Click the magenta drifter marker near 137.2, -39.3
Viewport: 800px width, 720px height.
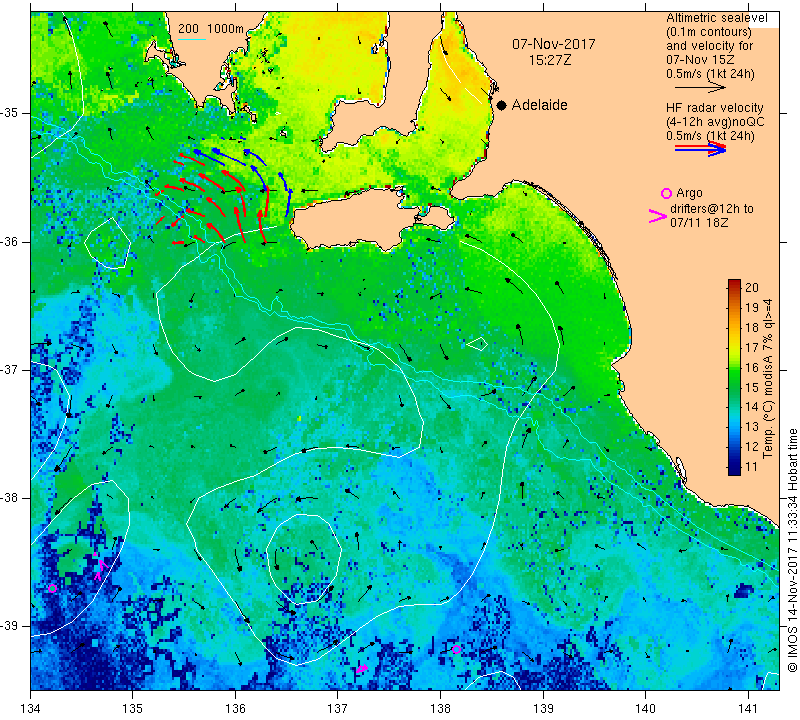(x=362, y=668)
